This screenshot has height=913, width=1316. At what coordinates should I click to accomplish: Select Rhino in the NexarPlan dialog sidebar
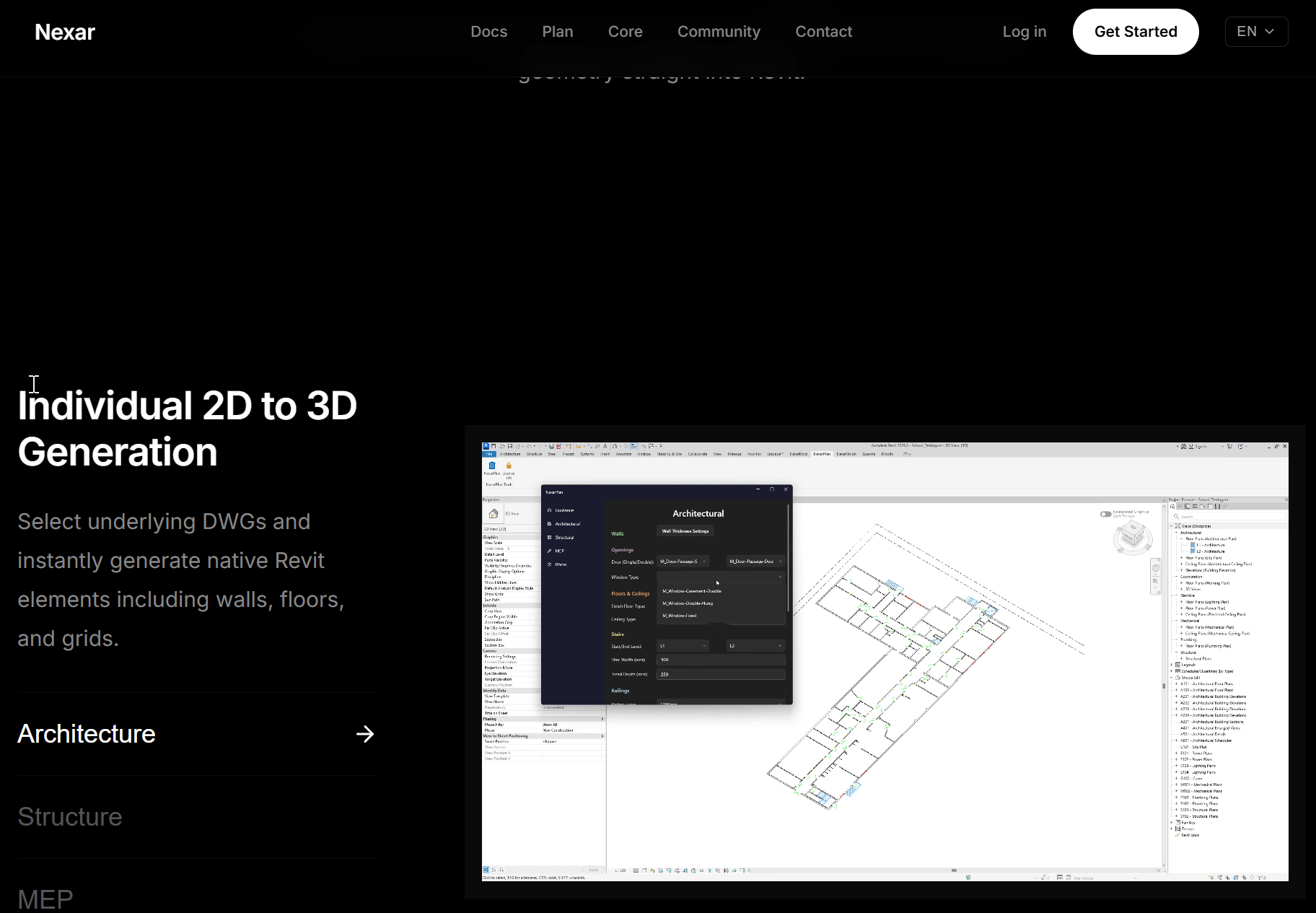pyautogui.click(x=561, y=564)
